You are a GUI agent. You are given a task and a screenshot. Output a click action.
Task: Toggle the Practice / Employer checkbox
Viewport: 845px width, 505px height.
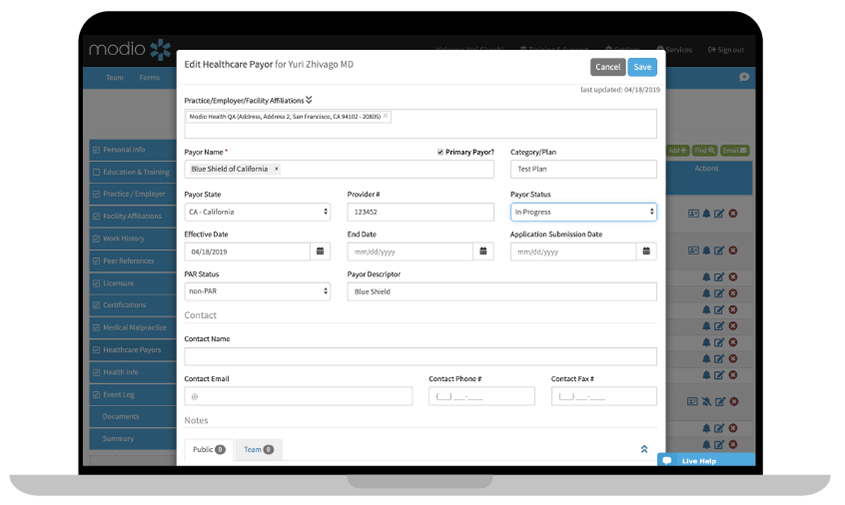point(96,194)
